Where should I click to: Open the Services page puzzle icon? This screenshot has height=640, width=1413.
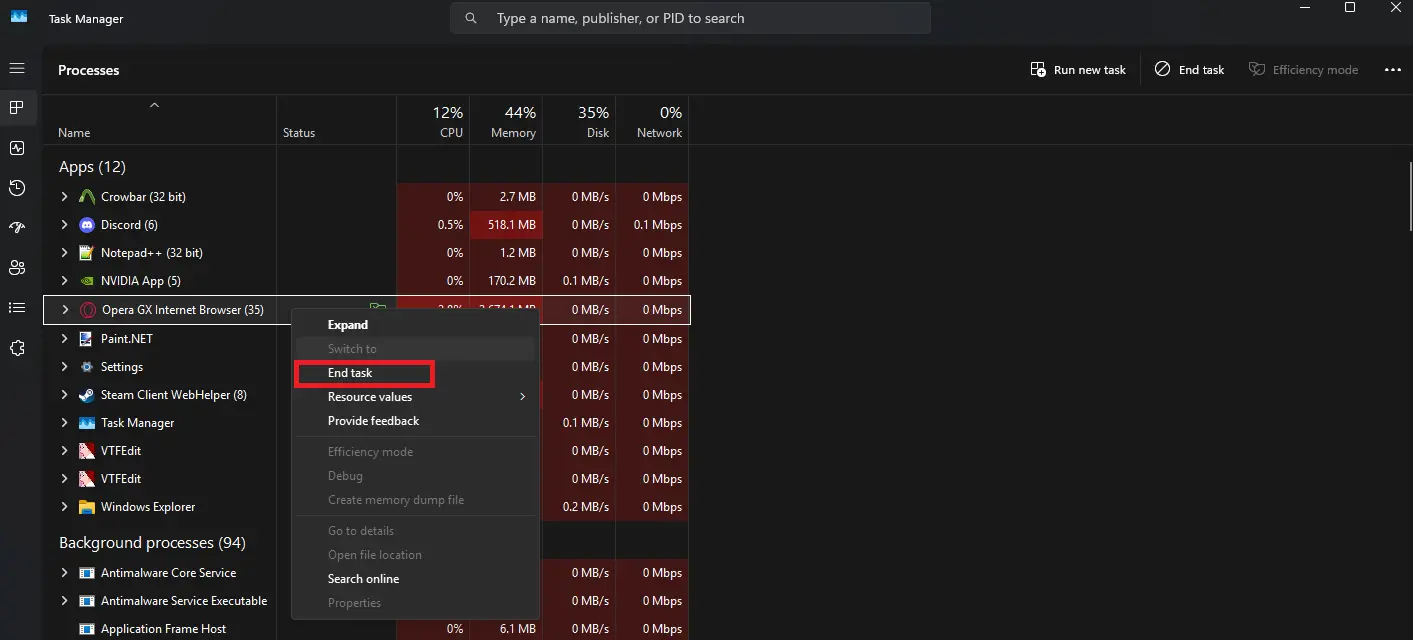tap(17, 348)
